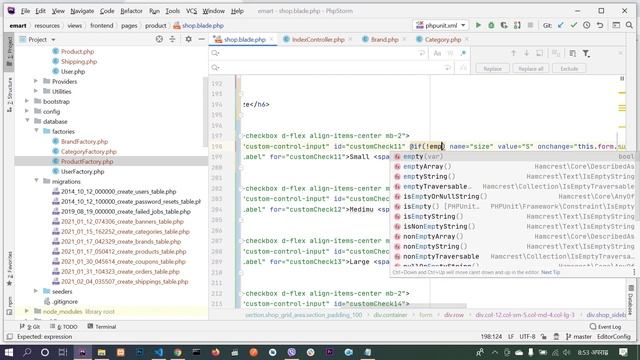Screen dimensions: 640x360
Task: Toggle Words option in search field
Action: pos(450,53)
